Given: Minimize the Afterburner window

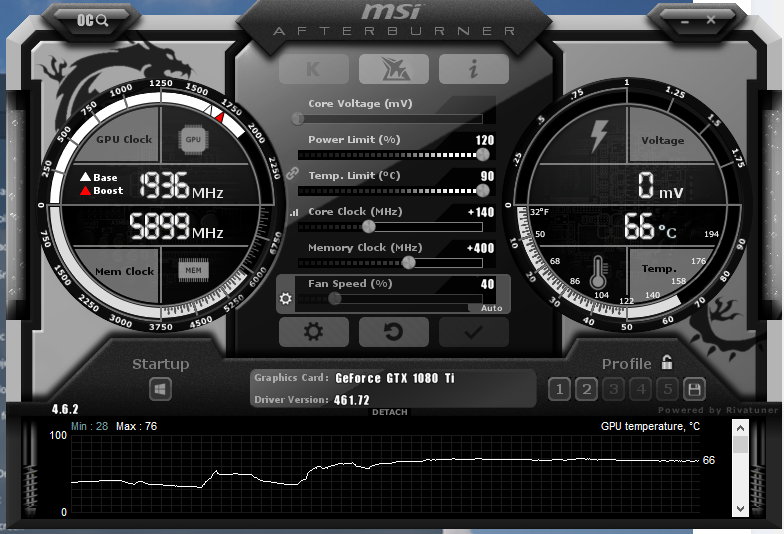Looking at the screenshot, I should coord(684,21).
